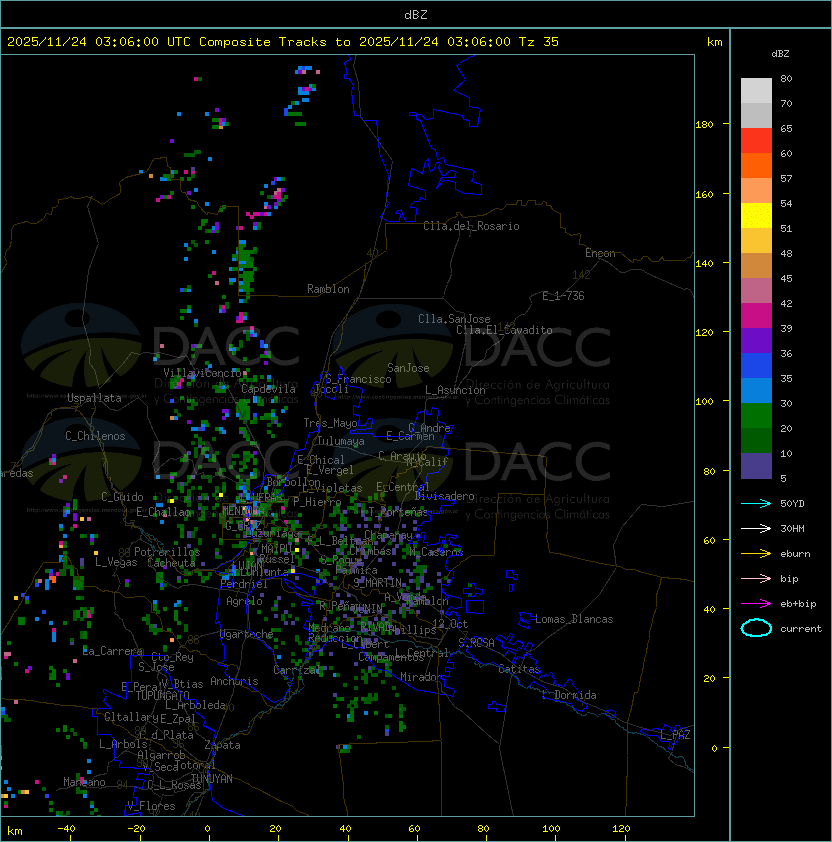The height and width of the screenshot is (842, 832).
Task: Click the 'E_1-736' map label
Action: click(563, 296)
